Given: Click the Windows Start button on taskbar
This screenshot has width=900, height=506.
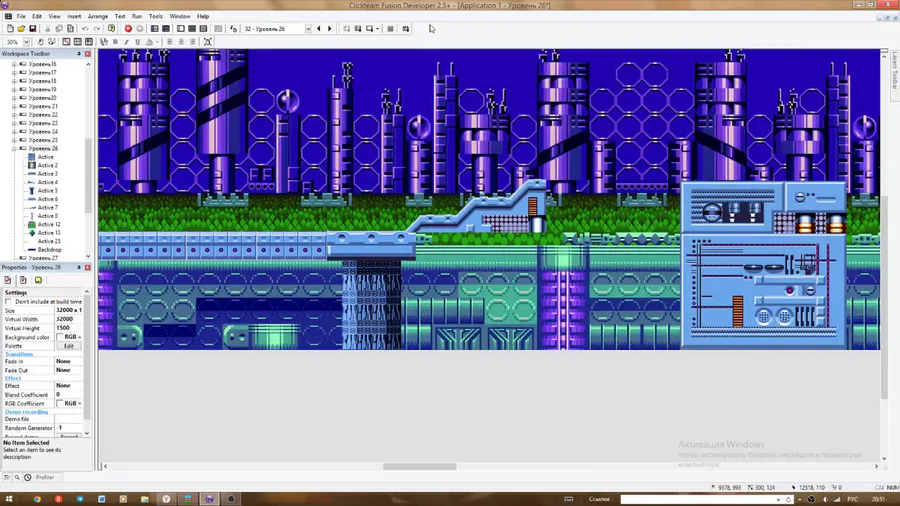Looking at the screenshot, I should pyautogui.click(x=9, y=499).
